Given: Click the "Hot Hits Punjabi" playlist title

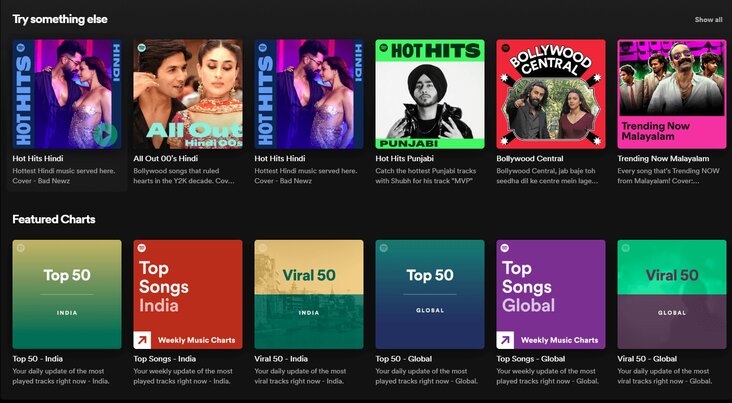Looking at the screenshot, I should click(x=405, y=158).
